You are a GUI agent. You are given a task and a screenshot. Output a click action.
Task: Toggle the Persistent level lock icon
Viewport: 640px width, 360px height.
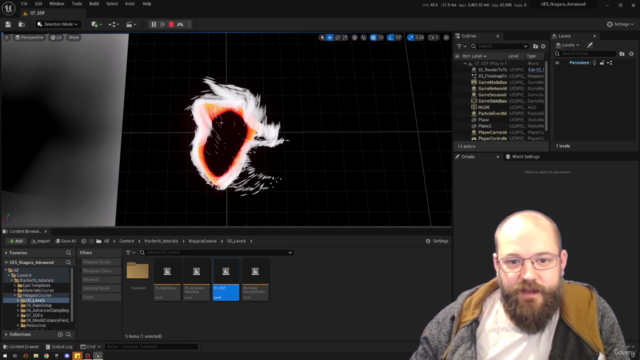602,63
